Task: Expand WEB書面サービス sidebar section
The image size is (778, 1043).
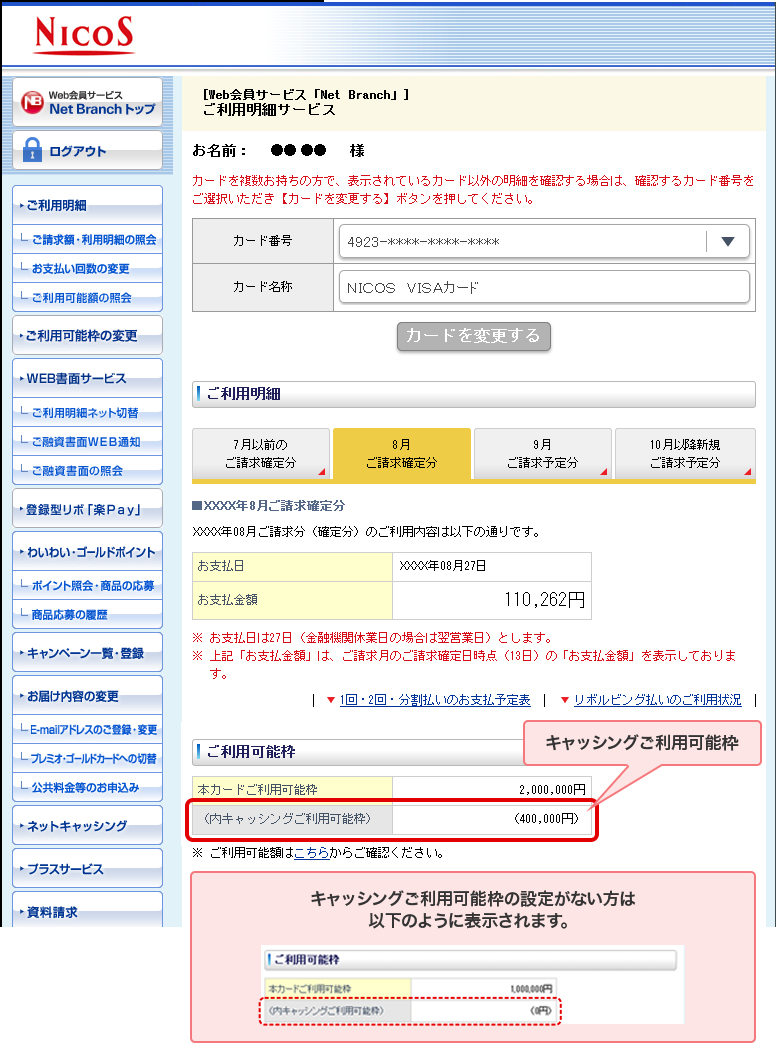Action: [x=87, y=379]
